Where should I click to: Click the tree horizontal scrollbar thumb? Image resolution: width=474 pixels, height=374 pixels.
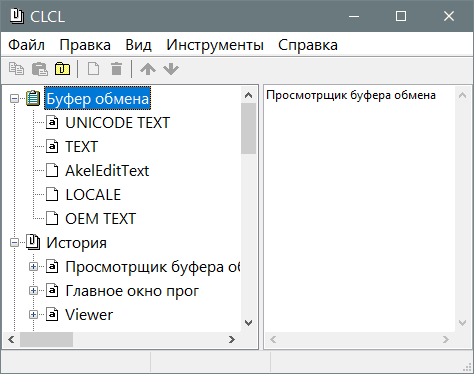tap(46, 340)
